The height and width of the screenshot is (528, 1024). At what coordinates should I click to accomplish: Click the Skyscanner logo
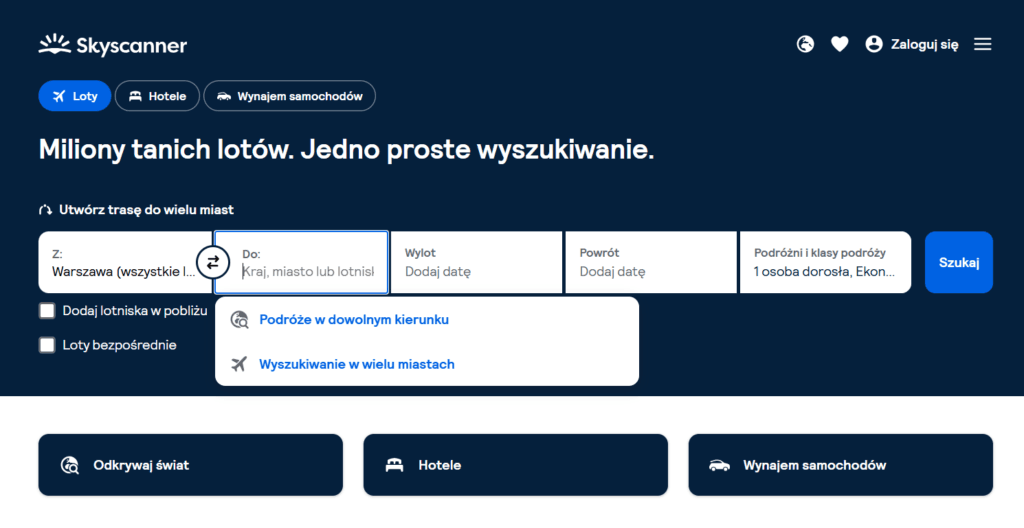[112, 45]
